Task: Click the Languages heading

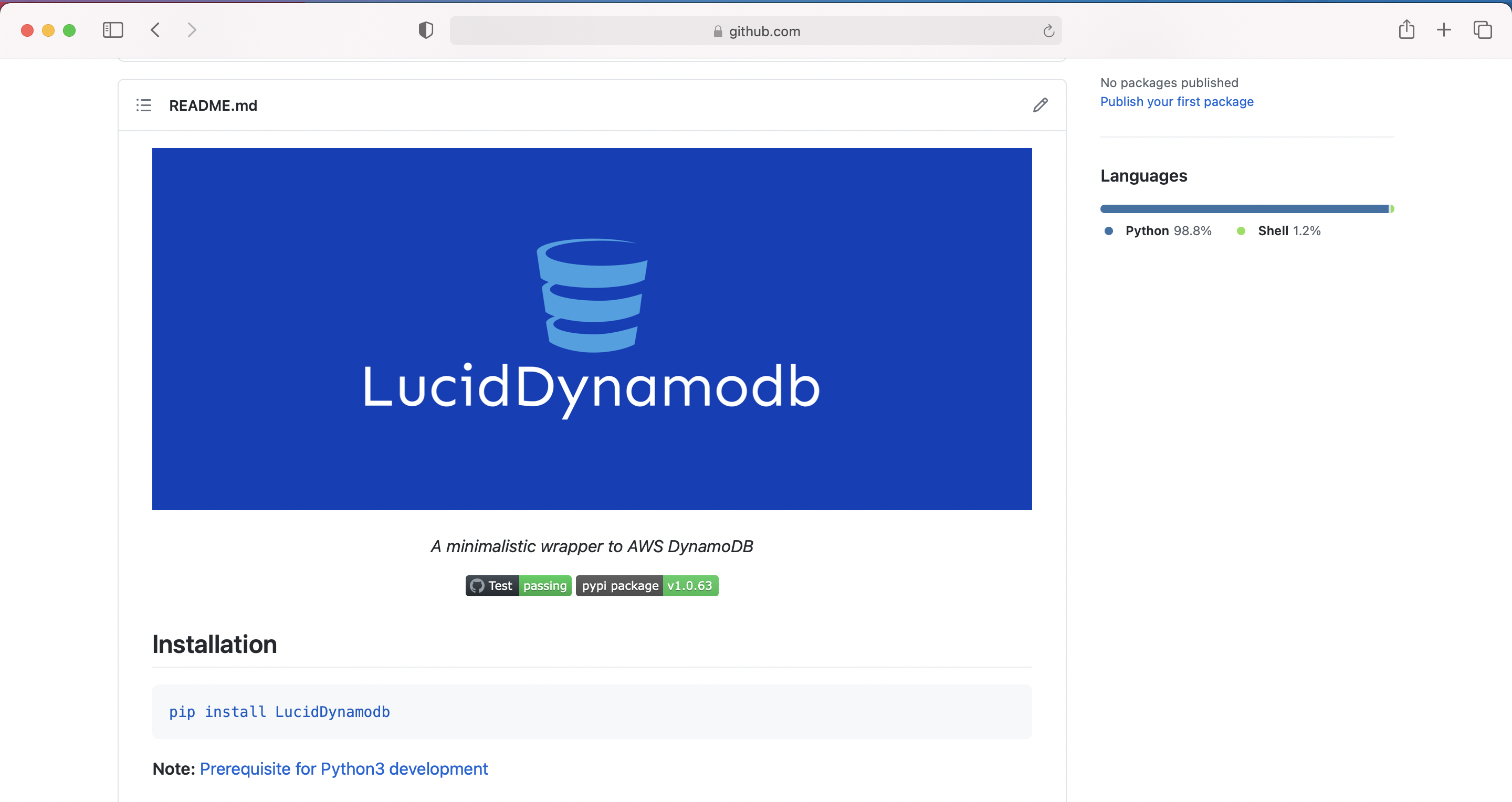Action: click(x=1143, y=176)
